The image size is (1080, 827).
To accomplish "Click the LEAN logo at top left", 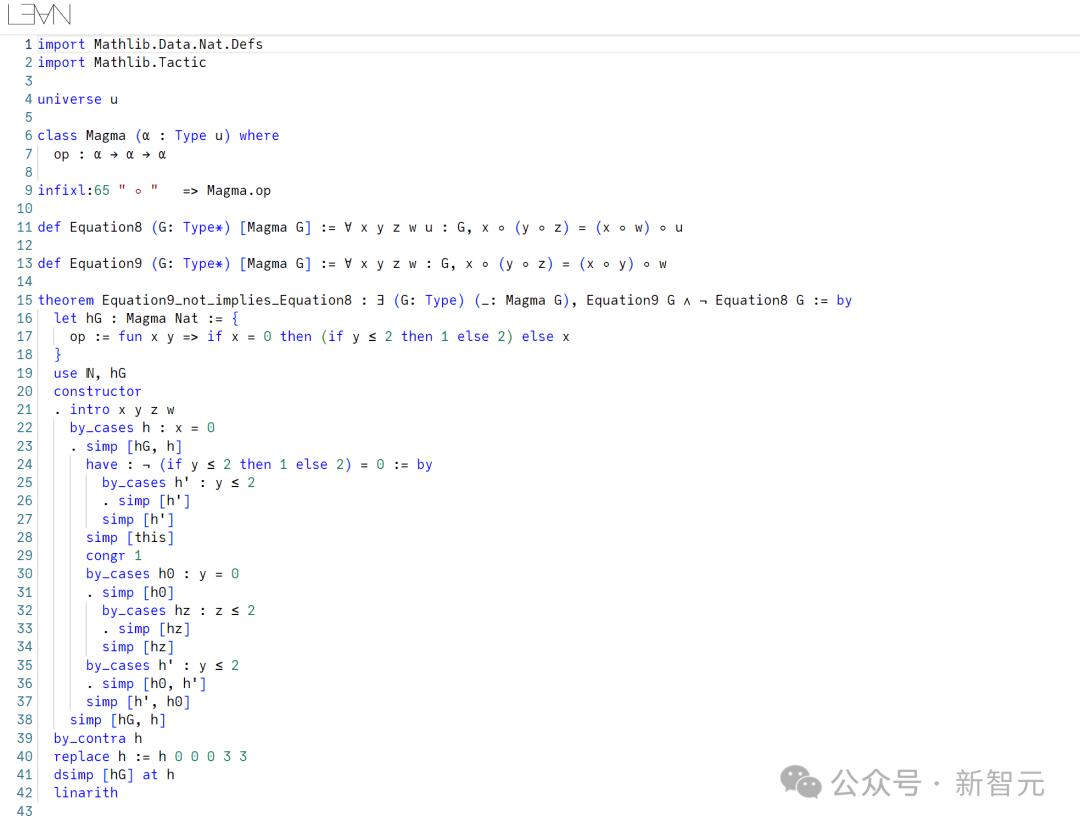I will [x=39, y=15].
